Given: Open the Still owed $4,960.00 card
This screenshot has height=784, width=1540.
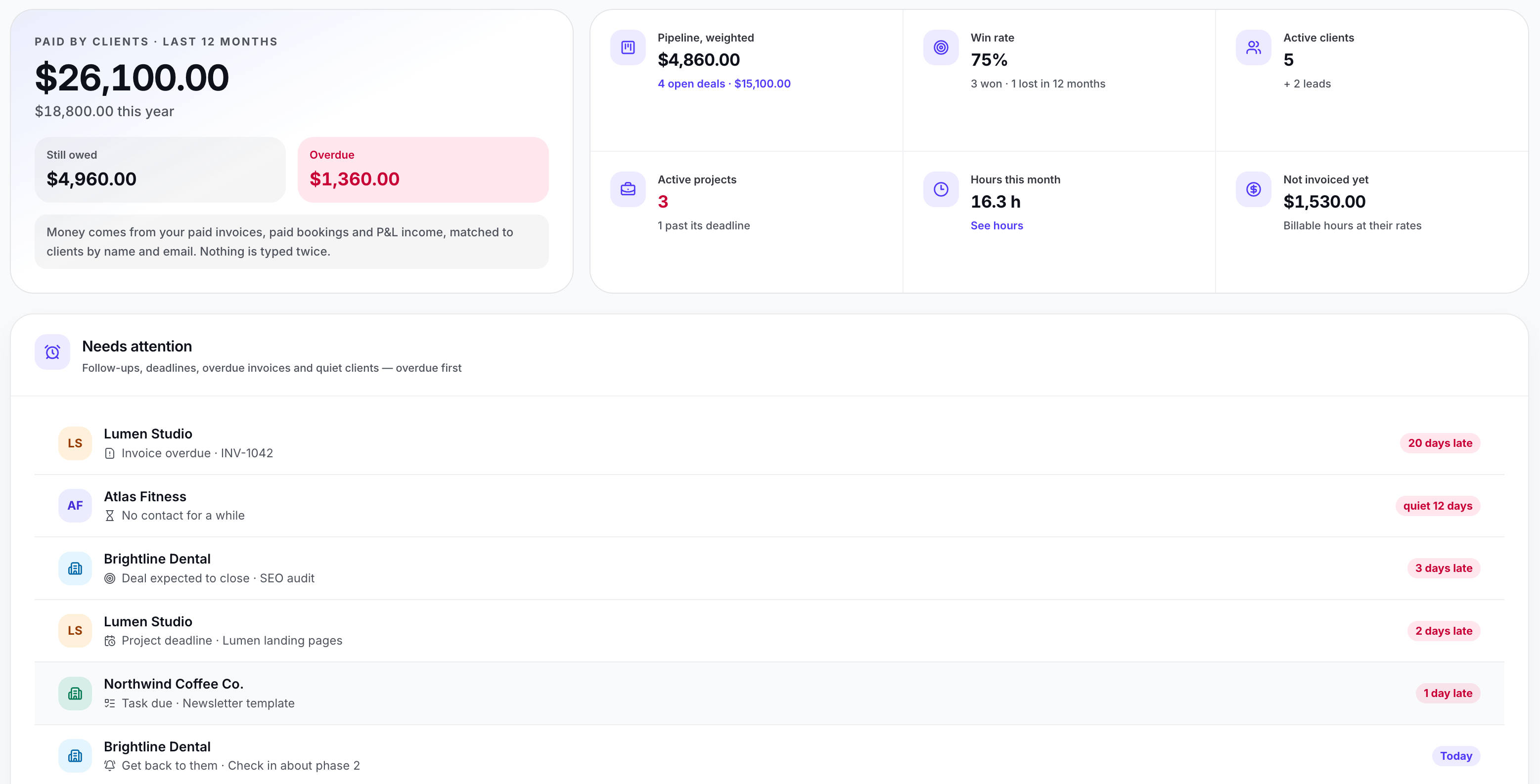Looking at the screenshot, I should 160,170.
